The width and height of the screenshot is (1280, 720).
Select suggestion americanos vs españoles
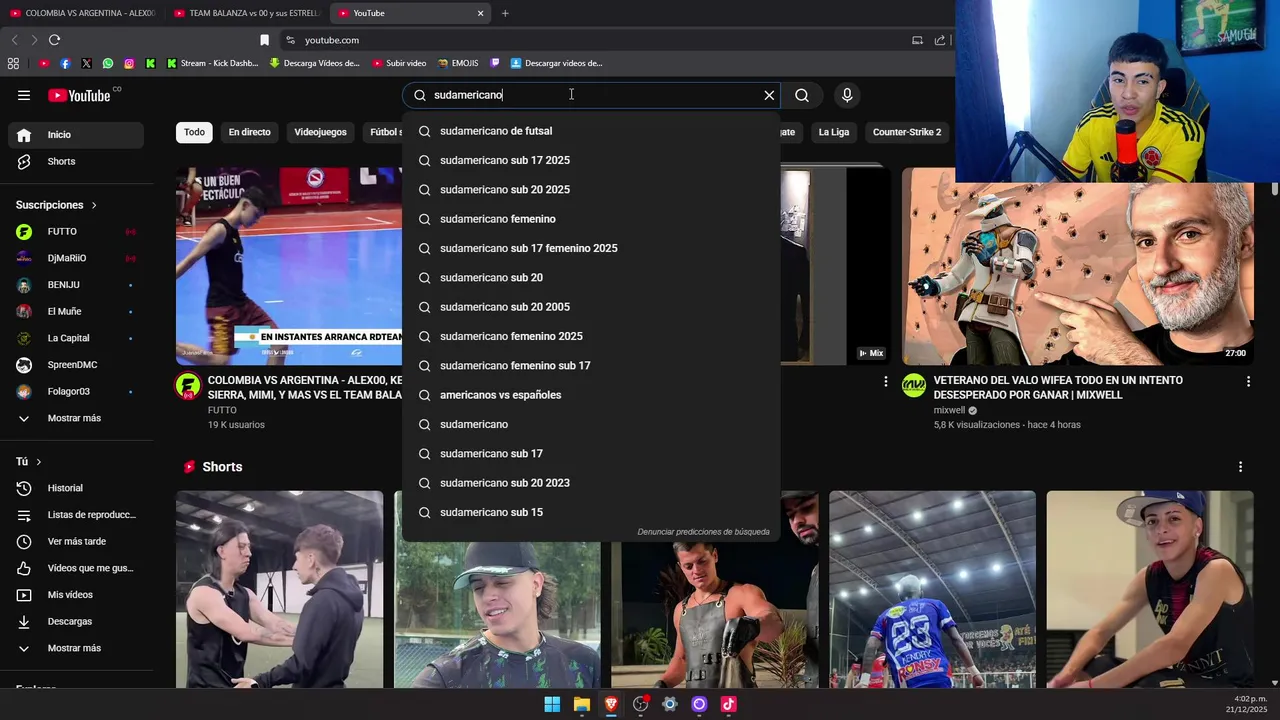(591, 395)
